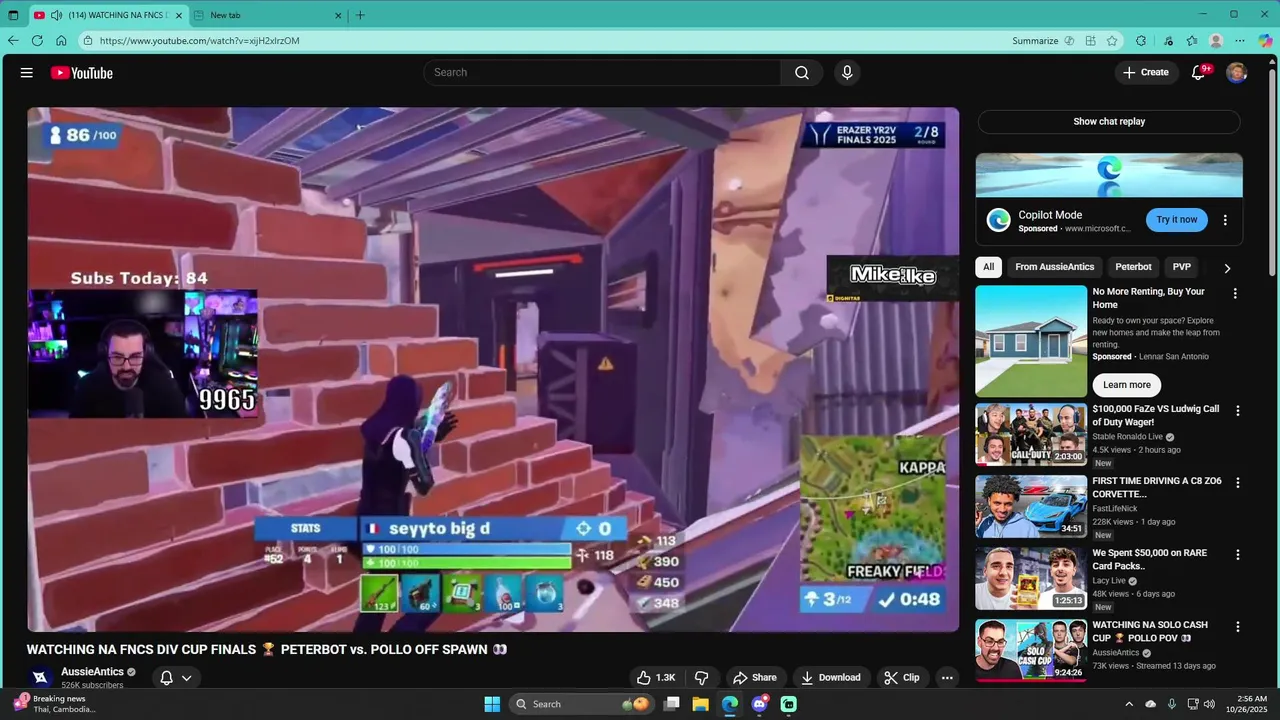Open FaZe VS Ludwig video thumbnail

click(1031, 434)
